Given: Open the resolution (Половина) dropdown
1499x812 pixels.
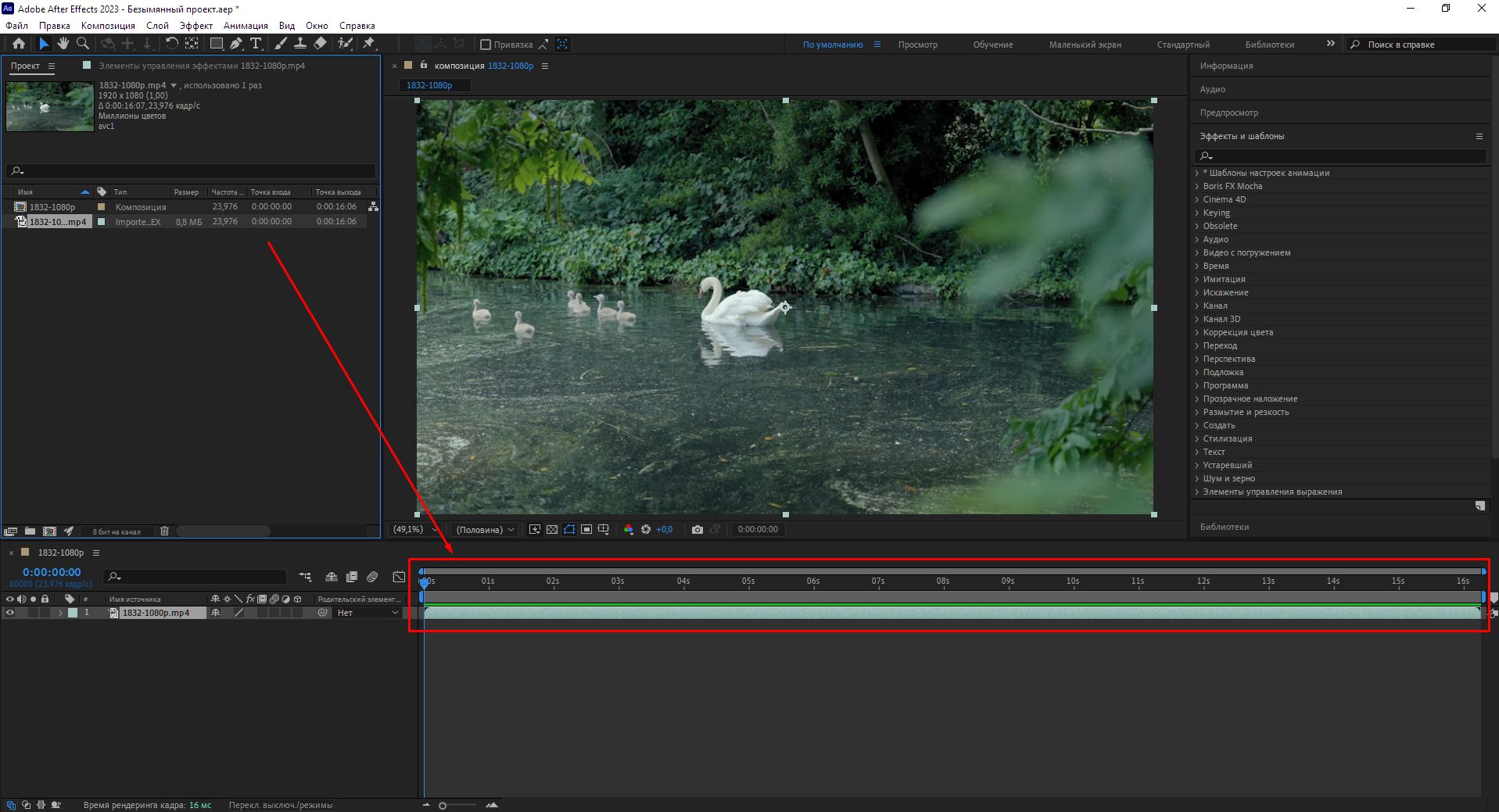Looking at the screenshot, I should point(485,529).
